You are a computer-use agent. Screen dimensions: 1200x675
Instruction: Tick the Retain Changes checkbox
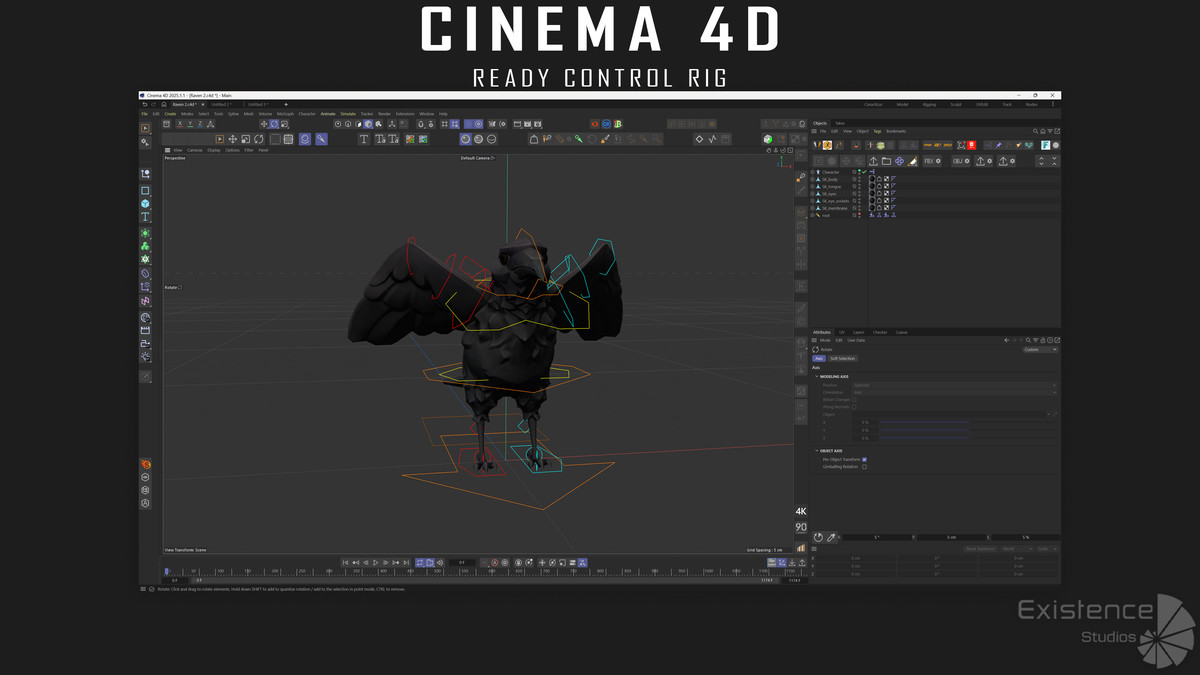855,400
